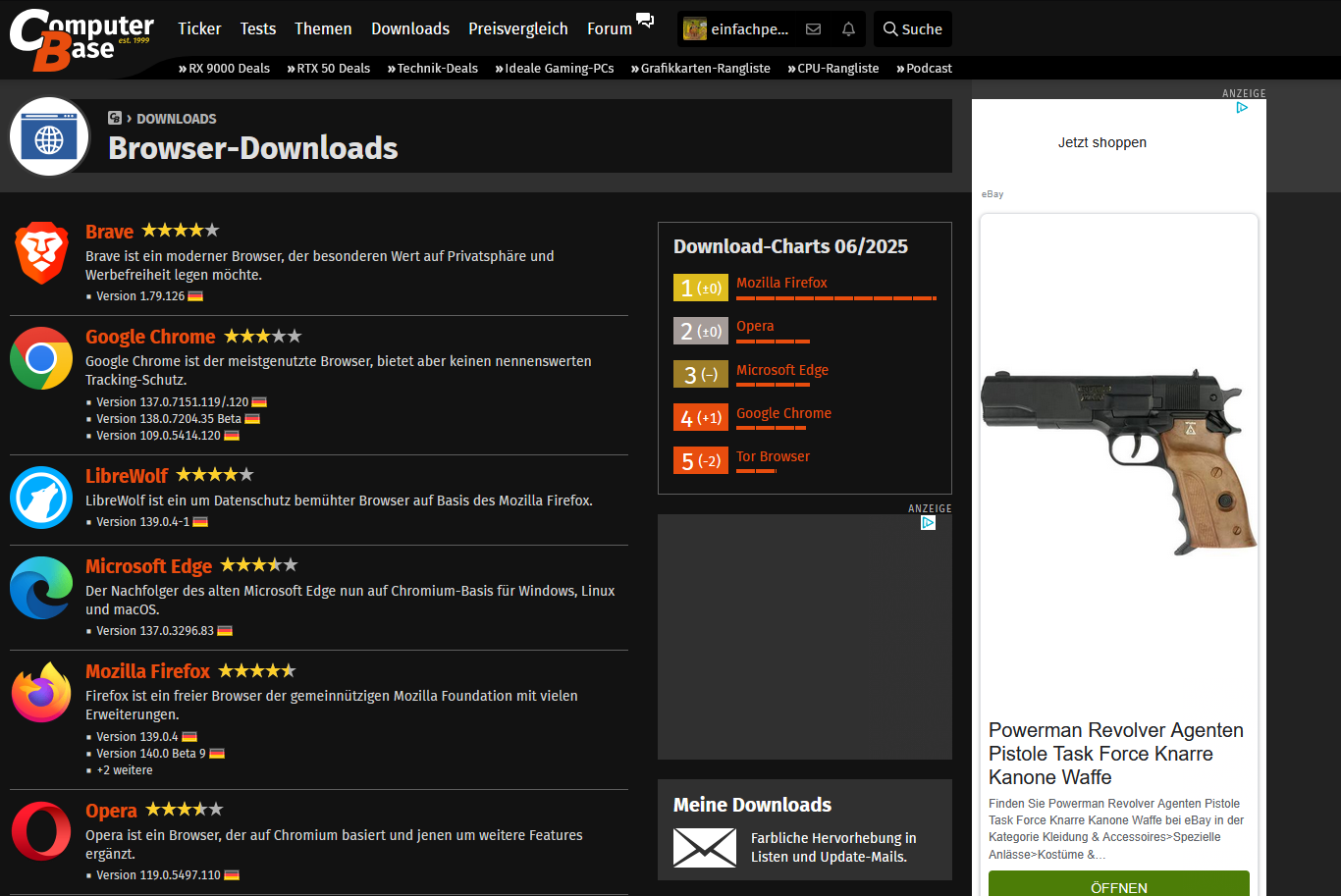Open the inbox envelope icon
The width and height of the screenshot is (1341, 896).
[813, 29]
